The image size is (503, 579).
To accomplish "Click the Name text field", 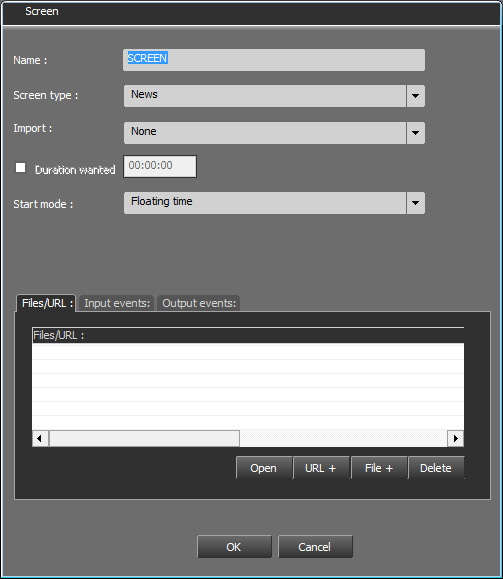I will coord(274,60).
